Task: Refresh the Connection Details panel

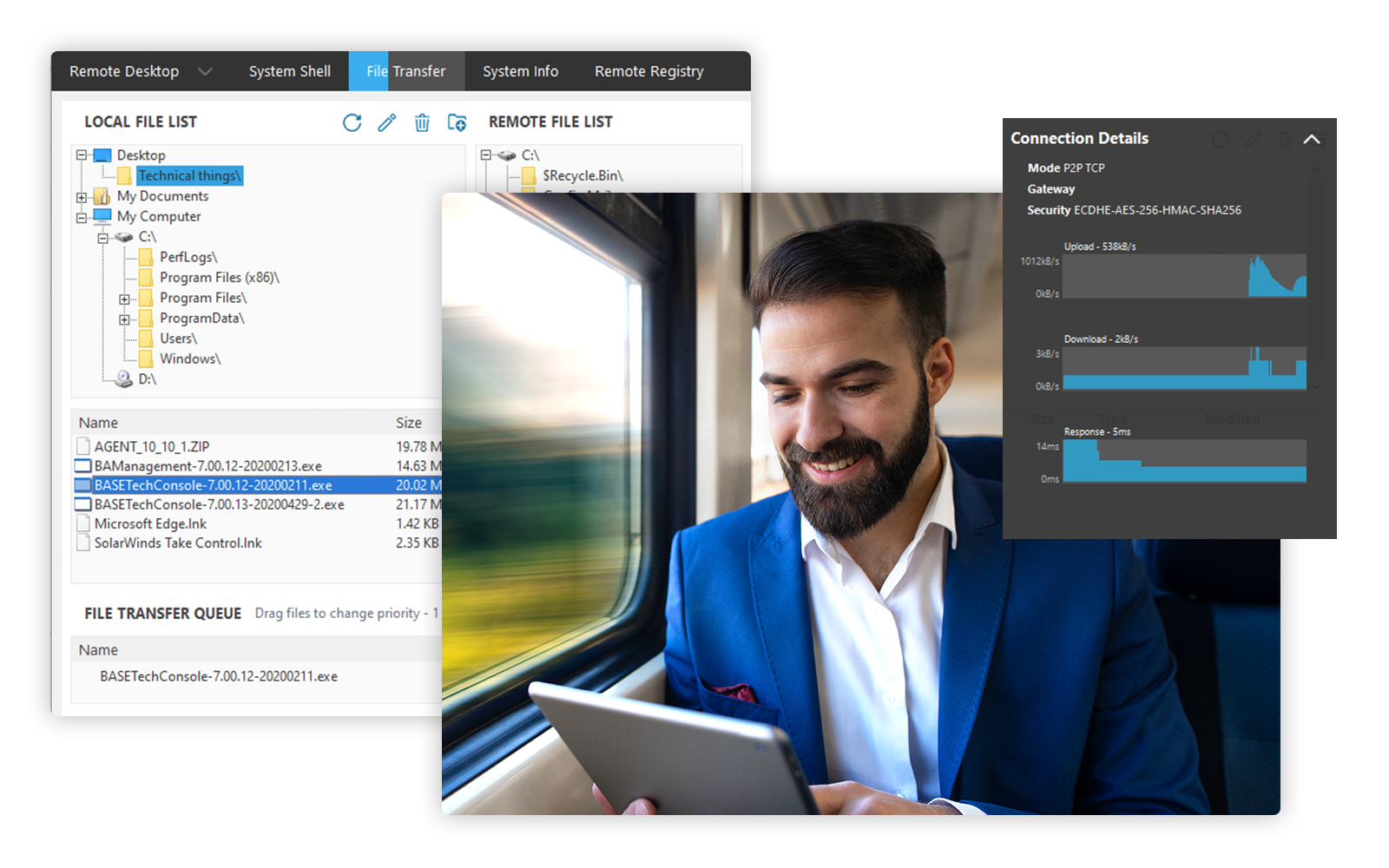Action: click(1221, 139)
